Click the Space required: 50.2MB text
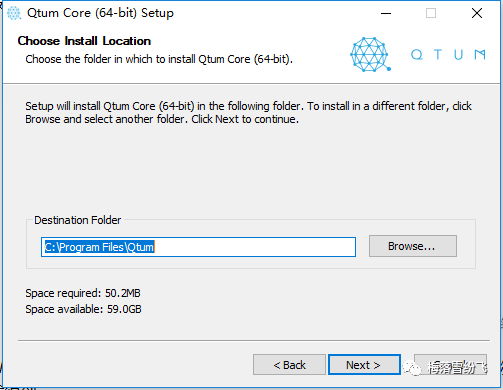 point(83,293)
